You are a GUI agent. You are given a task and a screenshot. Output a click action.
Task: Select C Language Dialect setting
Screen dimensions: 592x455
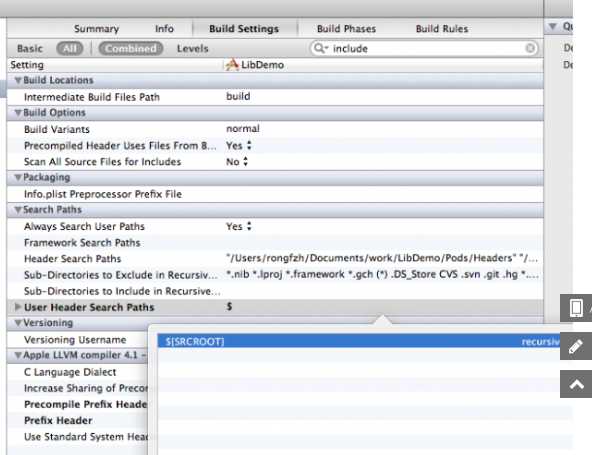70,372
